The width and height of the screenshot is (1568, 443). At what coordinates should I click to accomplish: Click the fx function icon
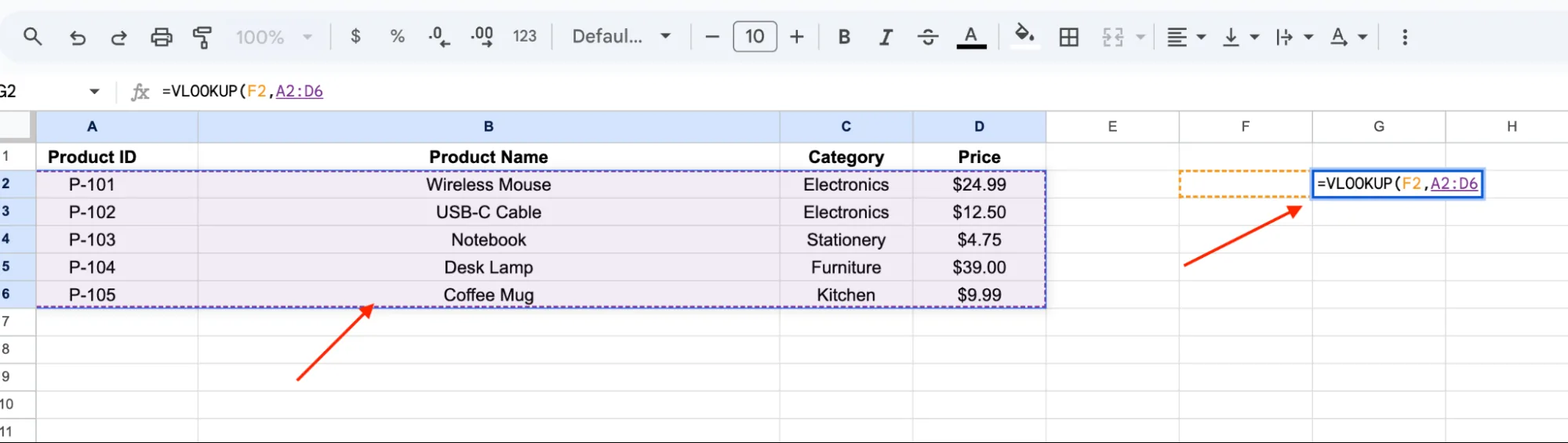pos(140,92)
